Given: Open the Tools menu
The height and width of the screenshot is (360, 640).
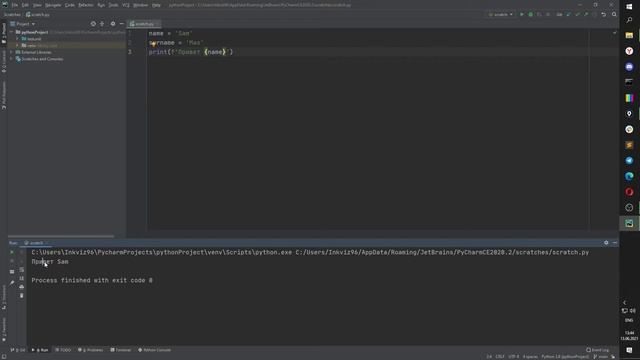Looking at the screenshot, I should click(113, 5).
